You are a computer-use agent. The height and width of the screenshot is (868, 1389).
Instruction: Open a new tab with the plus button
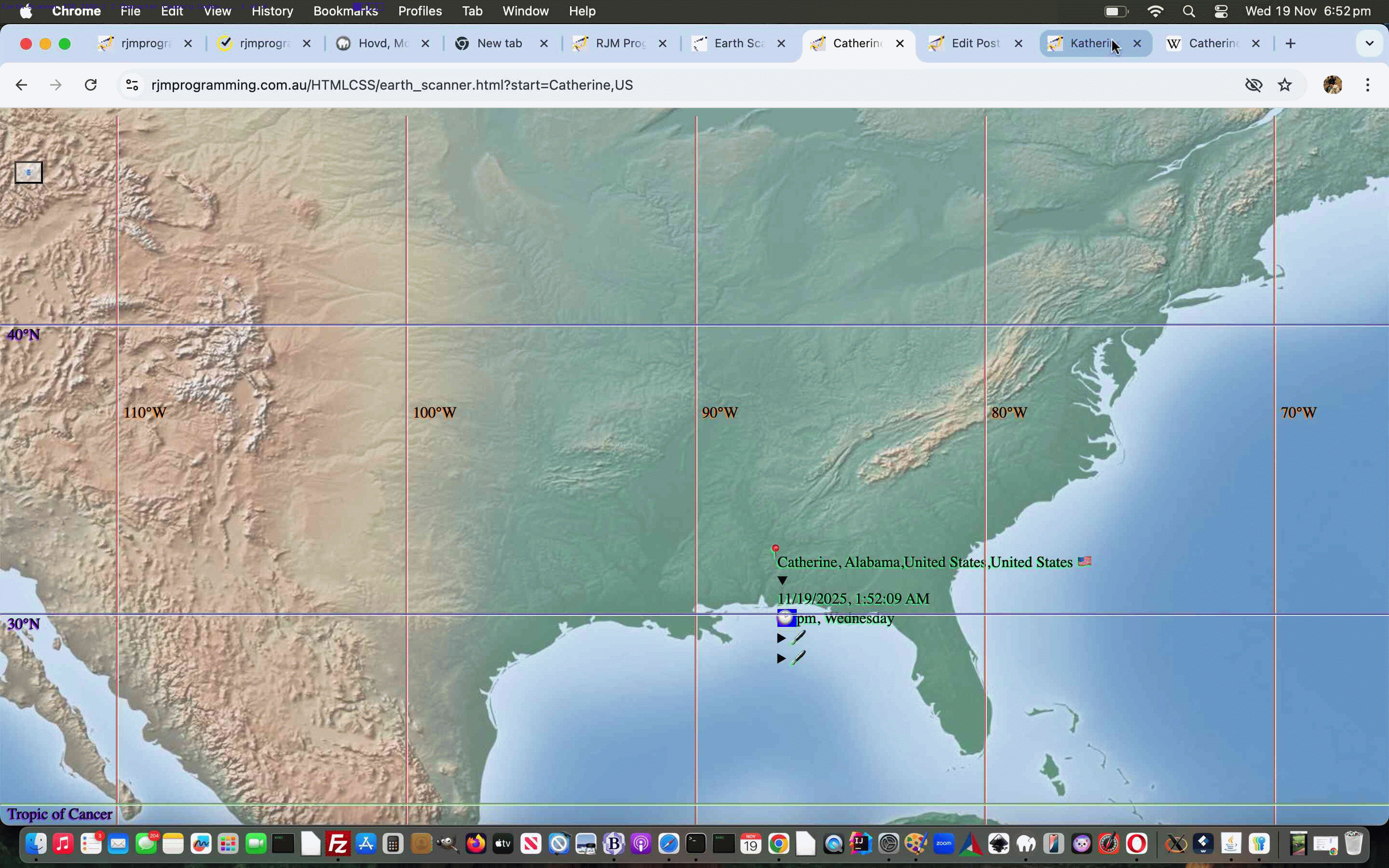[x=1291, y=43]
